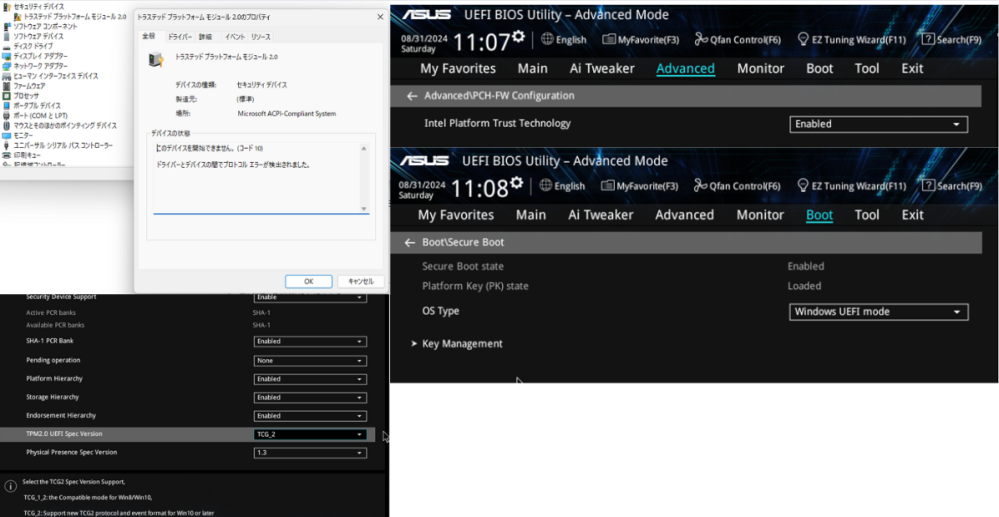Go back from Advanced\PCH-FW Configuration arrow
This screenshot has height=517, width=999.
coord(412,96)
